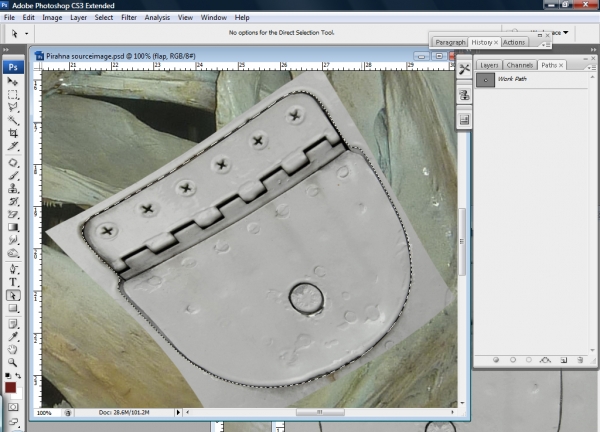Viewport: 600px width, 432px height.
Task: Create new path in Paths panel
Action: click(x=564, y=360)
